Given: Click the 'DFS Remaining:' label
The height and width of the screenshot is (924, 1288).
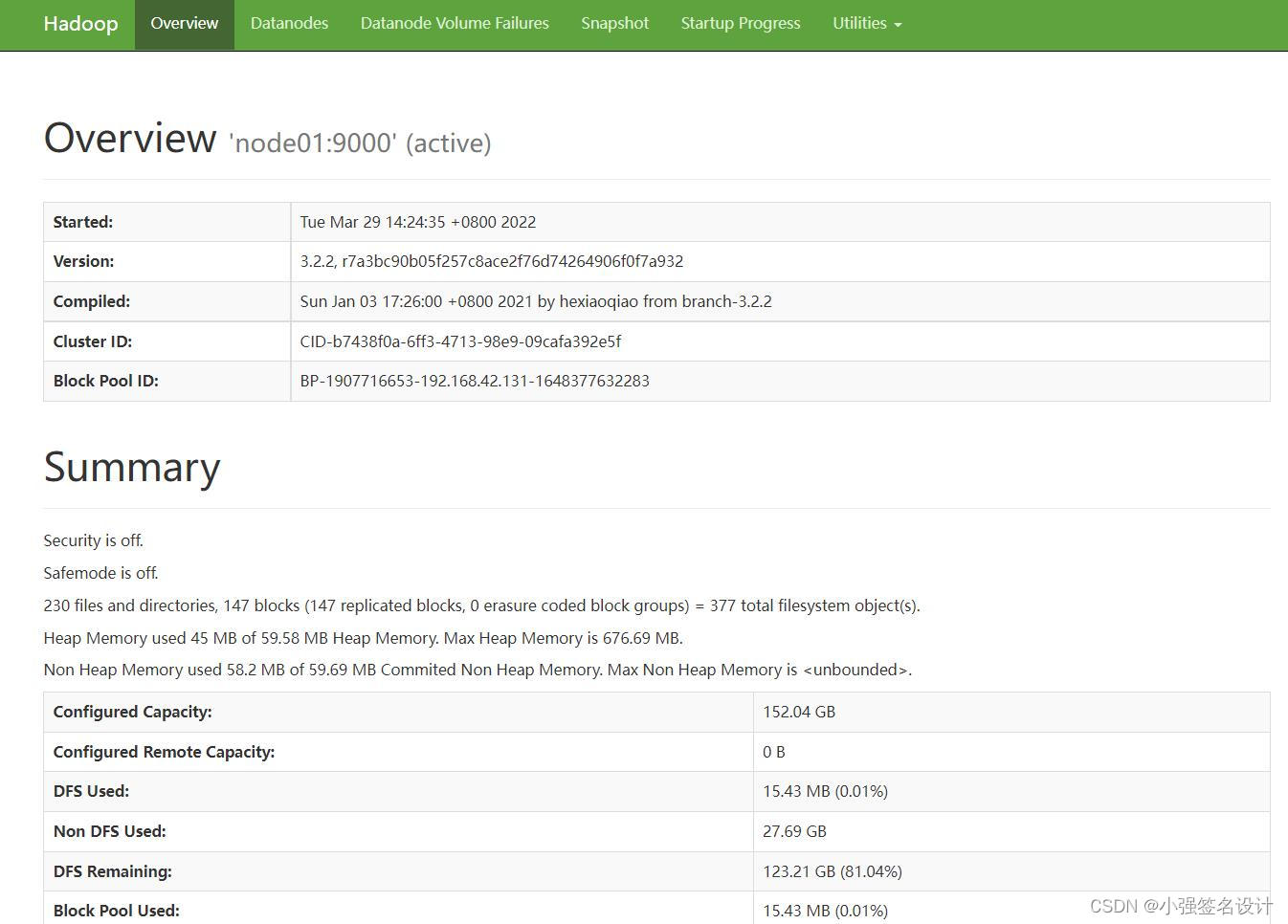Looking at the screenshot, I should [x=113, y=871].
